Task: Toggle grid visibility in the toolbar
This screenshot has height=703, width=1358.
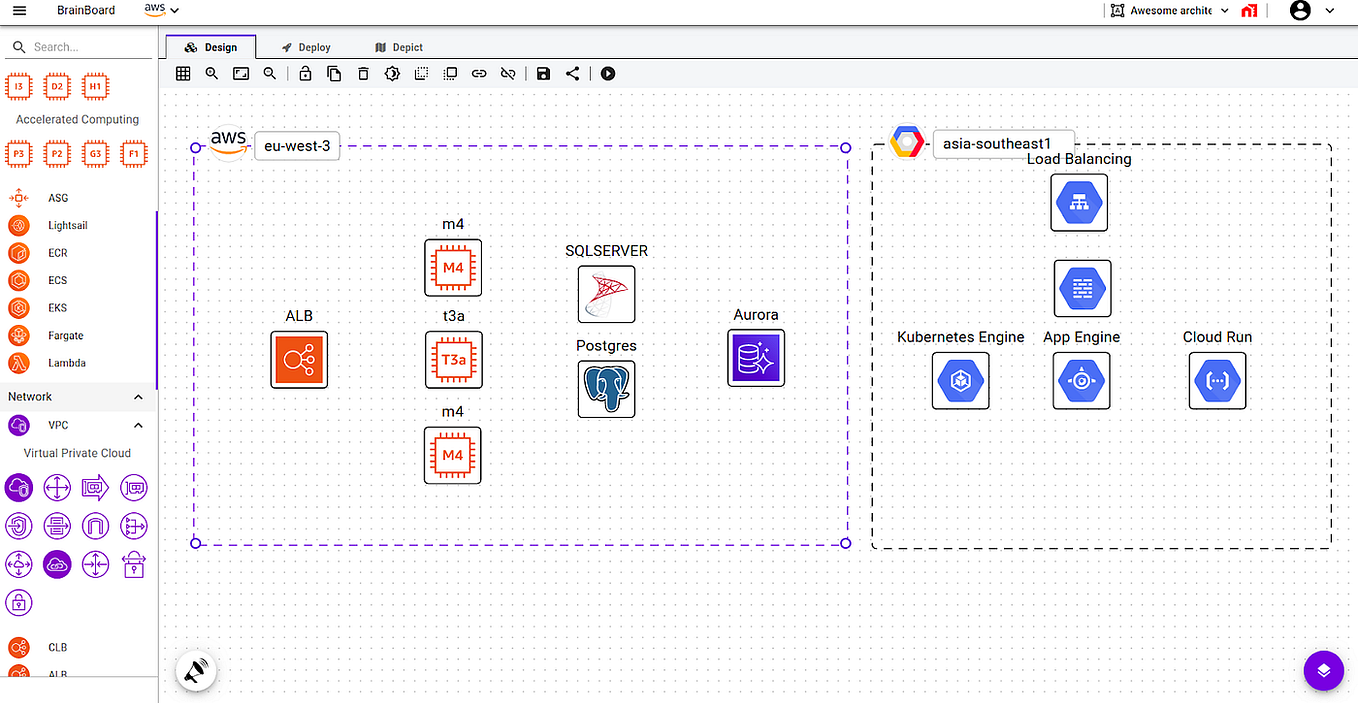Action: point(182,73)
